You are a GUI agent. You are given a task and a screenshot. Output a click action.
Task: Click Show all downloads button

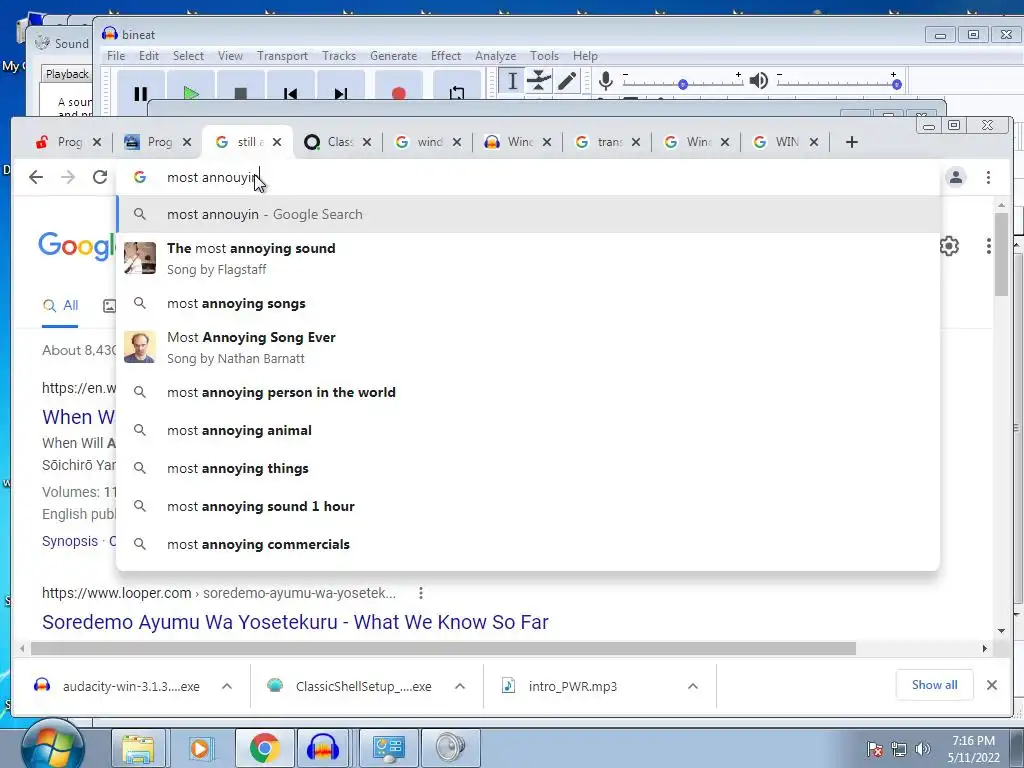[935, 684]
